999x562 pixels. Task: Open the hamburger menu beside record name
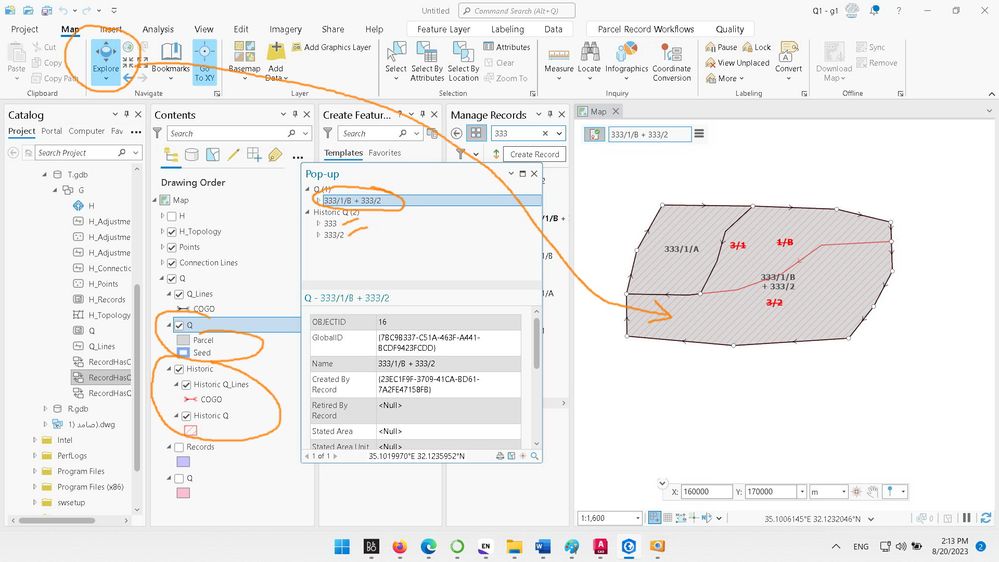[x=699, y=134]
